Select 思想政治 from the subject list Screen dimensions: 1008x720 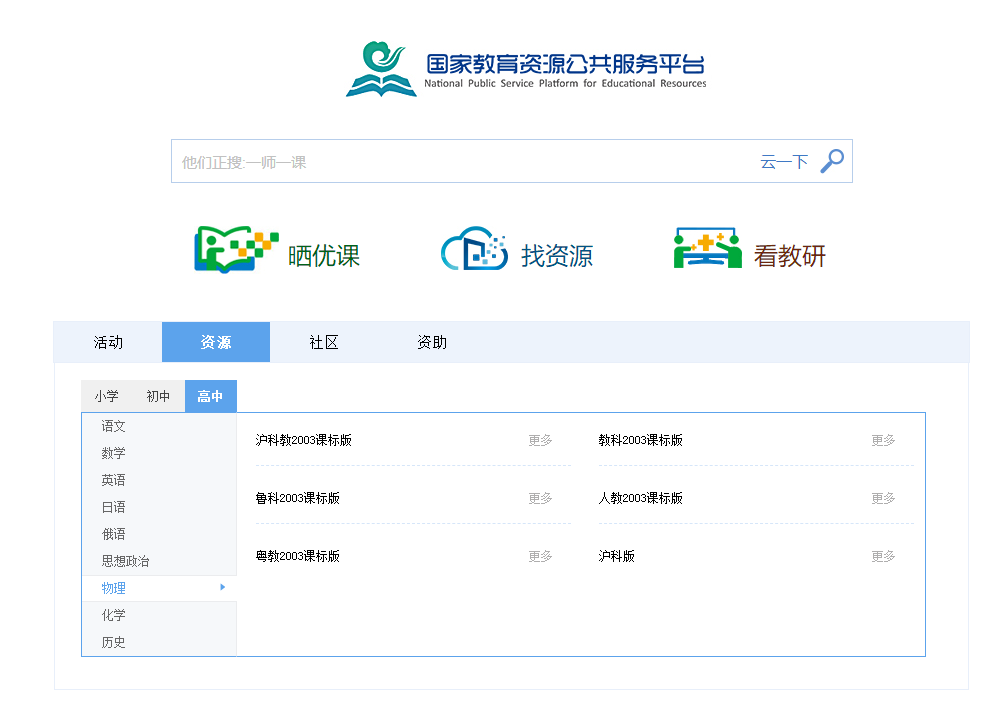click(x=125, y=561)
